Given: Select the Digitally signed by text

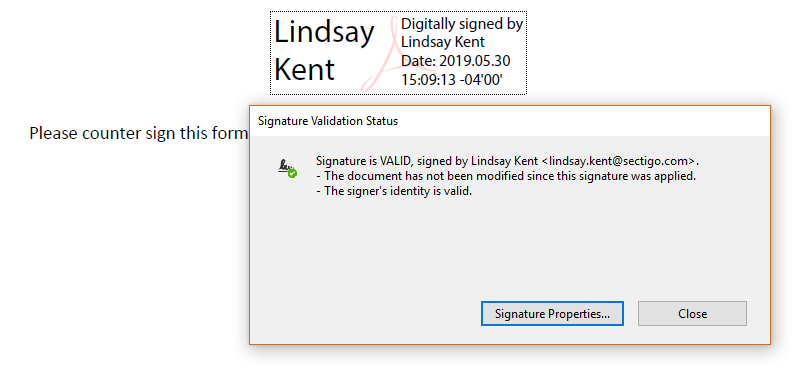Looking at the screenshot, I should click(462, 24).
